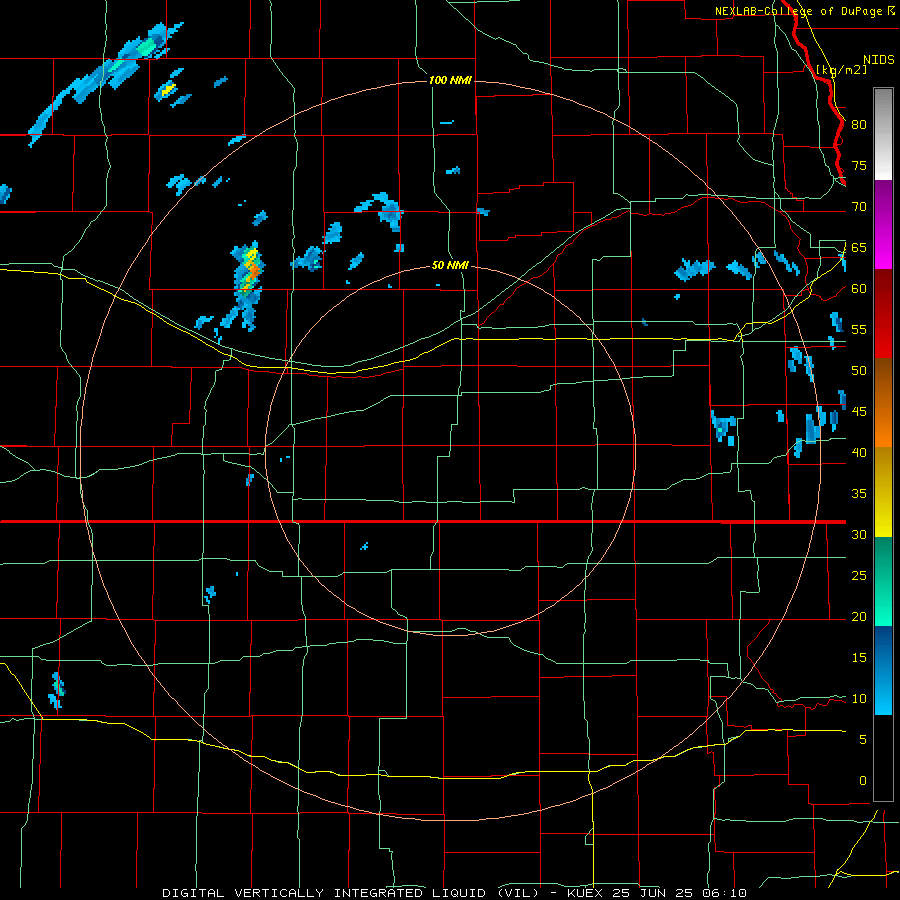Click the 25 value on the VIL scale
Image resolution: width=900 pixels, height=900 pixels.
859,576
